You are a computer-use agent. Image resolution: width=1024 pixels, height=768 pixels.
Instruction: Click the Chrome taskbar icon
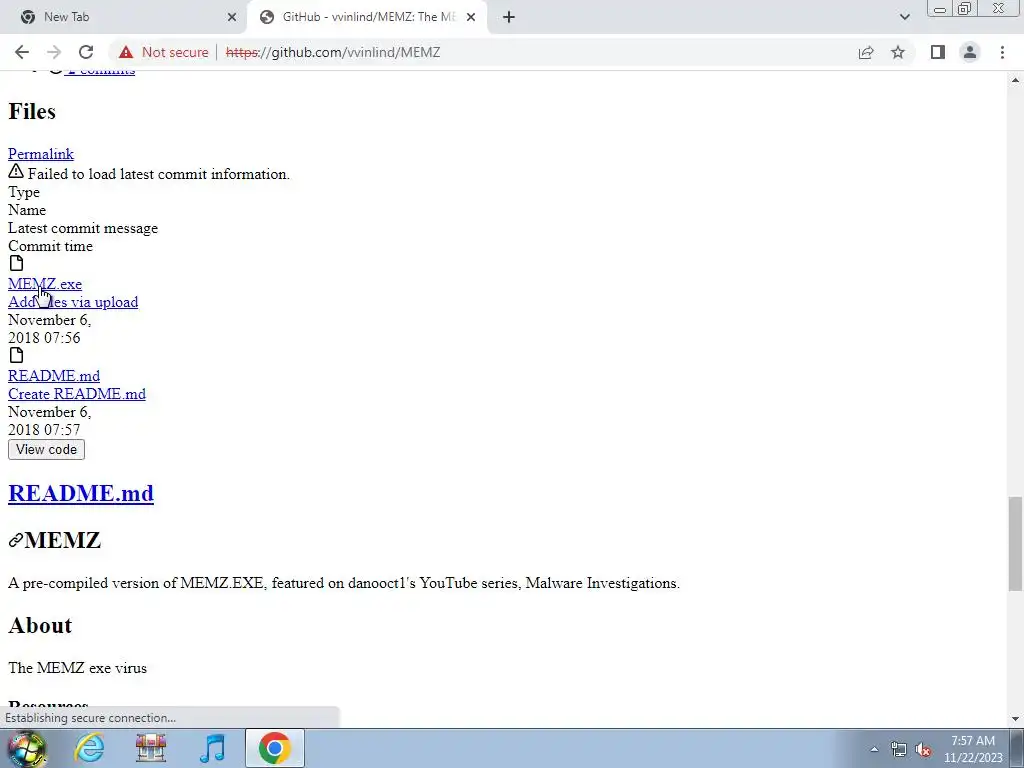[x=275, y=748]
